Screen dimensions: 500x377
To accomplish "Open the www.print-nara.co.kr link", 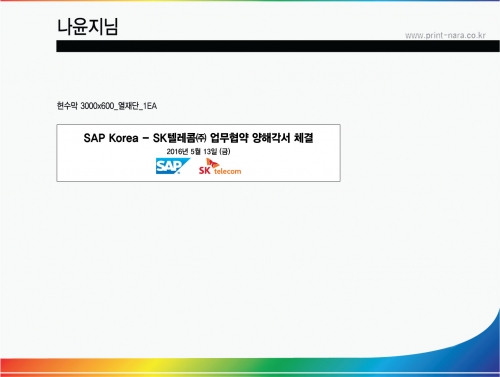I will [x=445, y=35].
